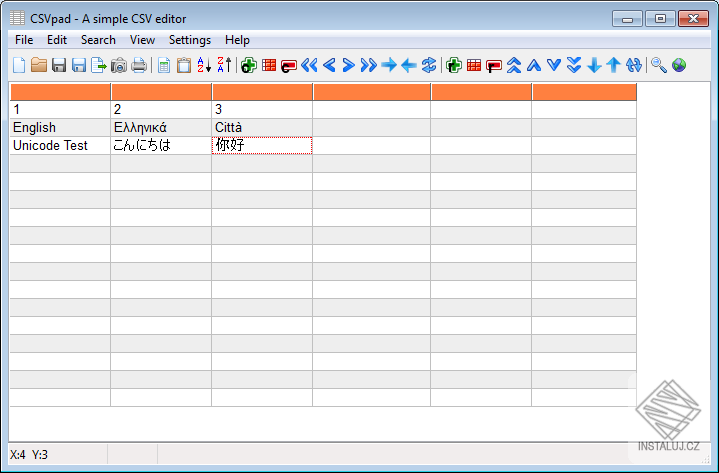This screenshot has width=719, height=473.
Task: Sort ascending with the A-Z icon
Action: [x=204, y=65]
